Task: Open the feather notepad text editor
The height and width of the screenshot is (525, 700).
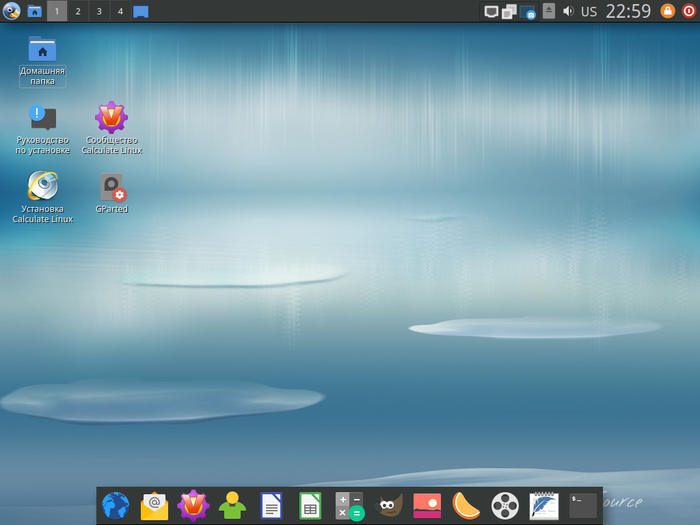Action: (544, 506)
